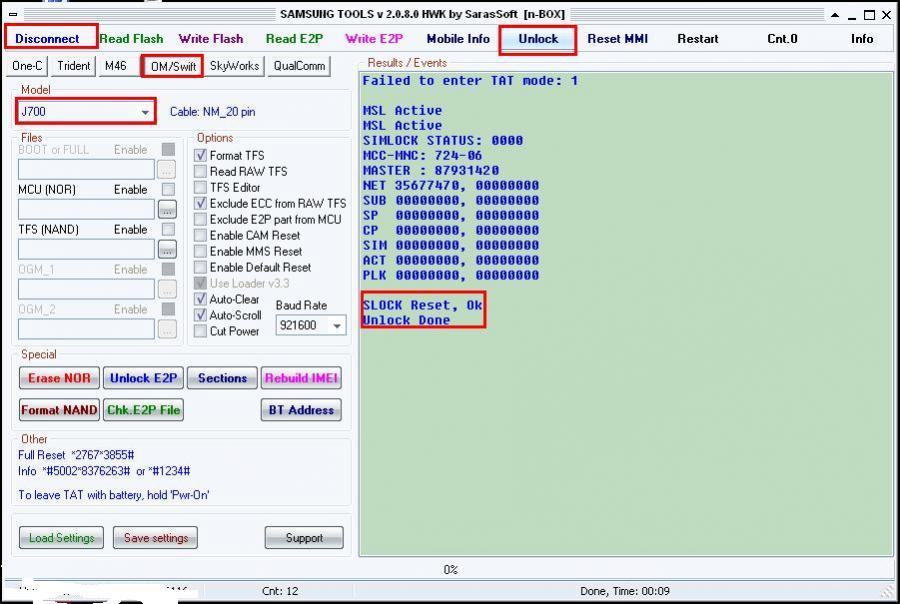Switch to the M46 tab
This screenshot has height=604, width=900.
point(115,65)
